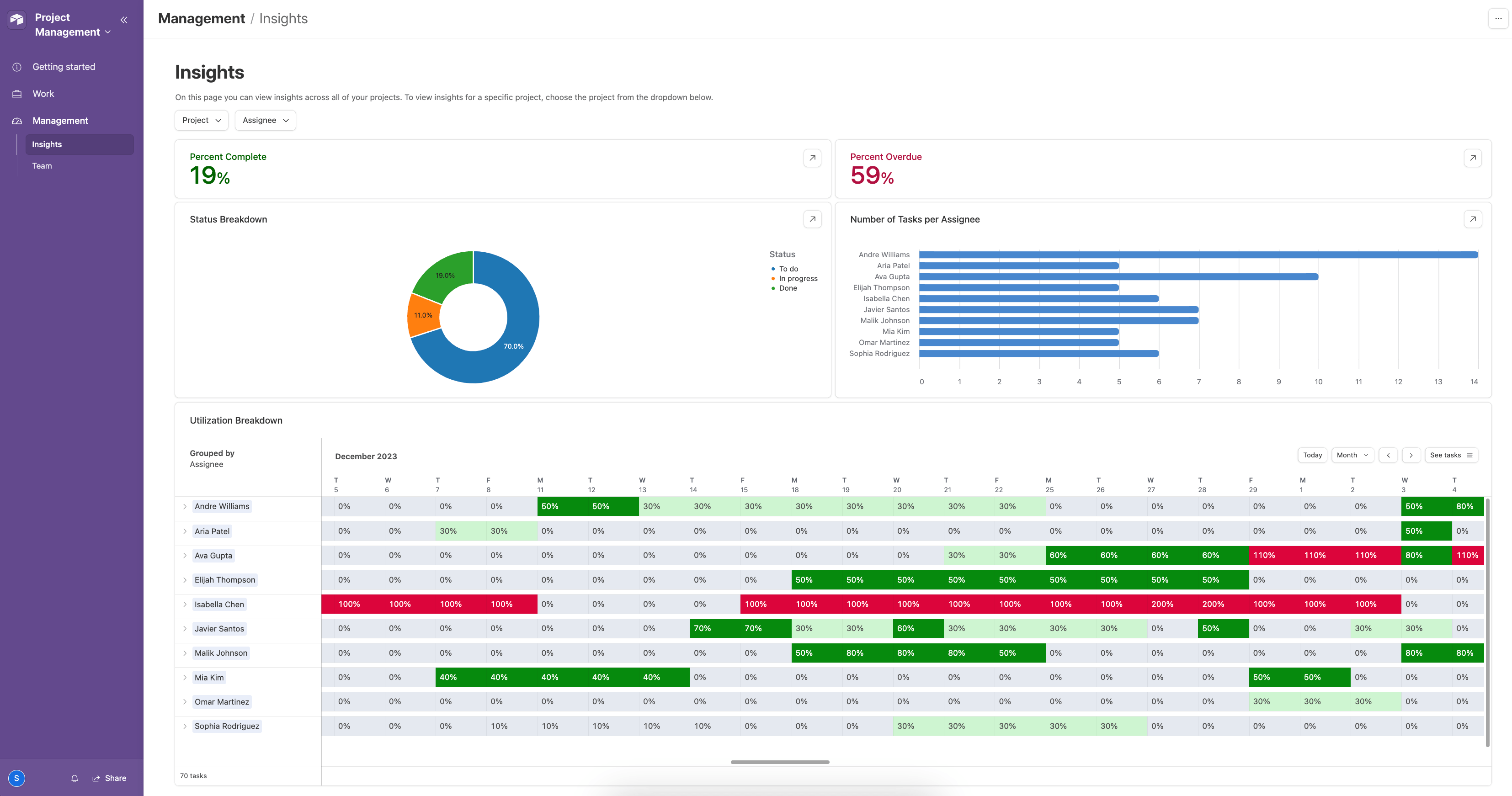Expand Number of Tasks per Assignee chart
1512x796 pixels.
pyautogui.click(x=1473, y=219)
